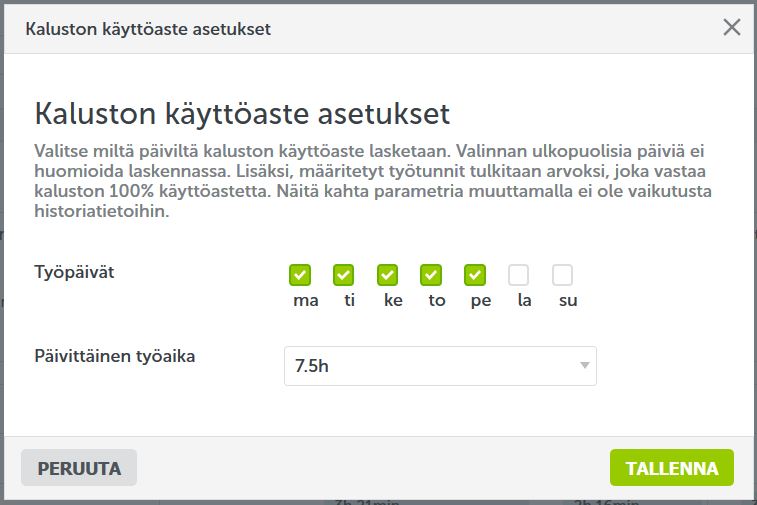757x505 pixels.
Task: Click the 'su' text under its checkbox
Action: 568,301
